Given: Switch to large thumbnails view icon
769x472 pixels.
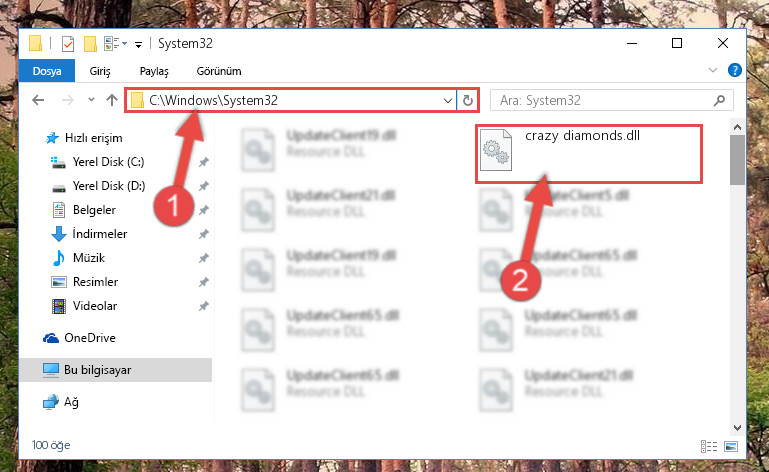Looking at the screenshot, I should (x=731, y=446).
